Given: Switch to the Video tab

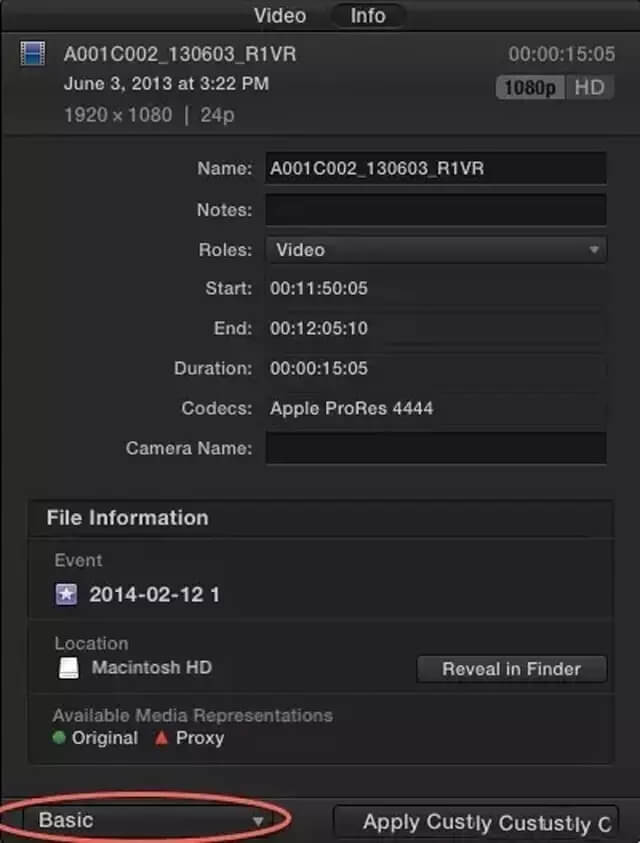Looking at the screenshot, I should point(279,16).
